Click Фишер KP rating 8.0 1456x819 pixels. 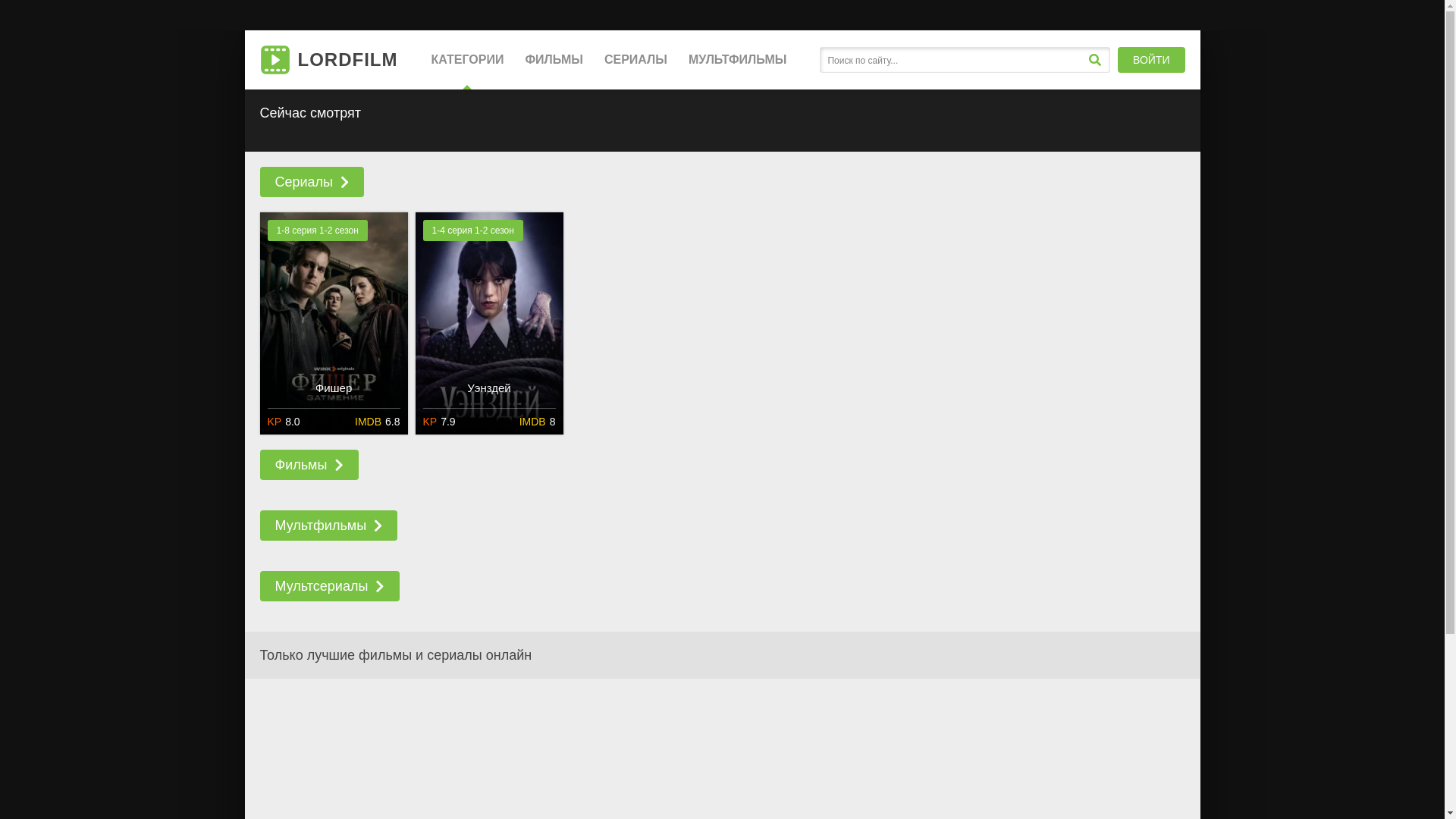[284, 422]
